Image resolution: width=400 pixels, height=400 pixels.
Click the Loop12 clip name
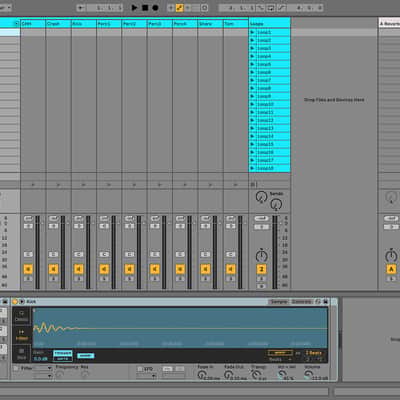tap(265, 120)
